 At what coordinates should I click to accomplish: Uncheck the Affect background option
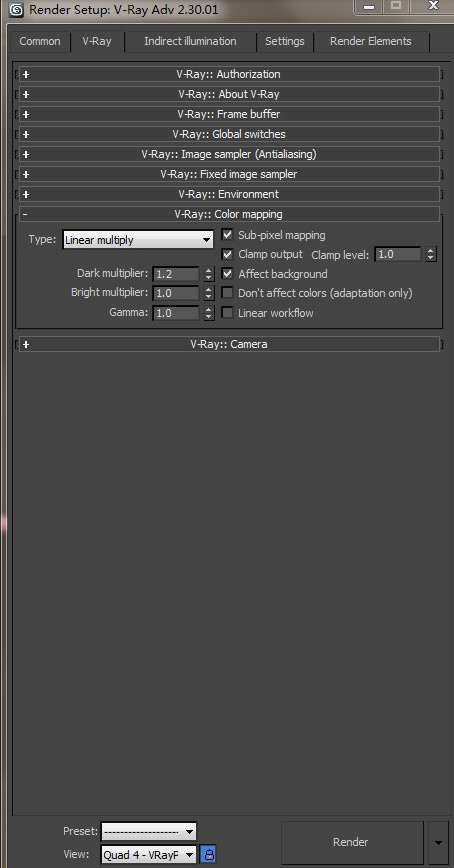point(227,273)
